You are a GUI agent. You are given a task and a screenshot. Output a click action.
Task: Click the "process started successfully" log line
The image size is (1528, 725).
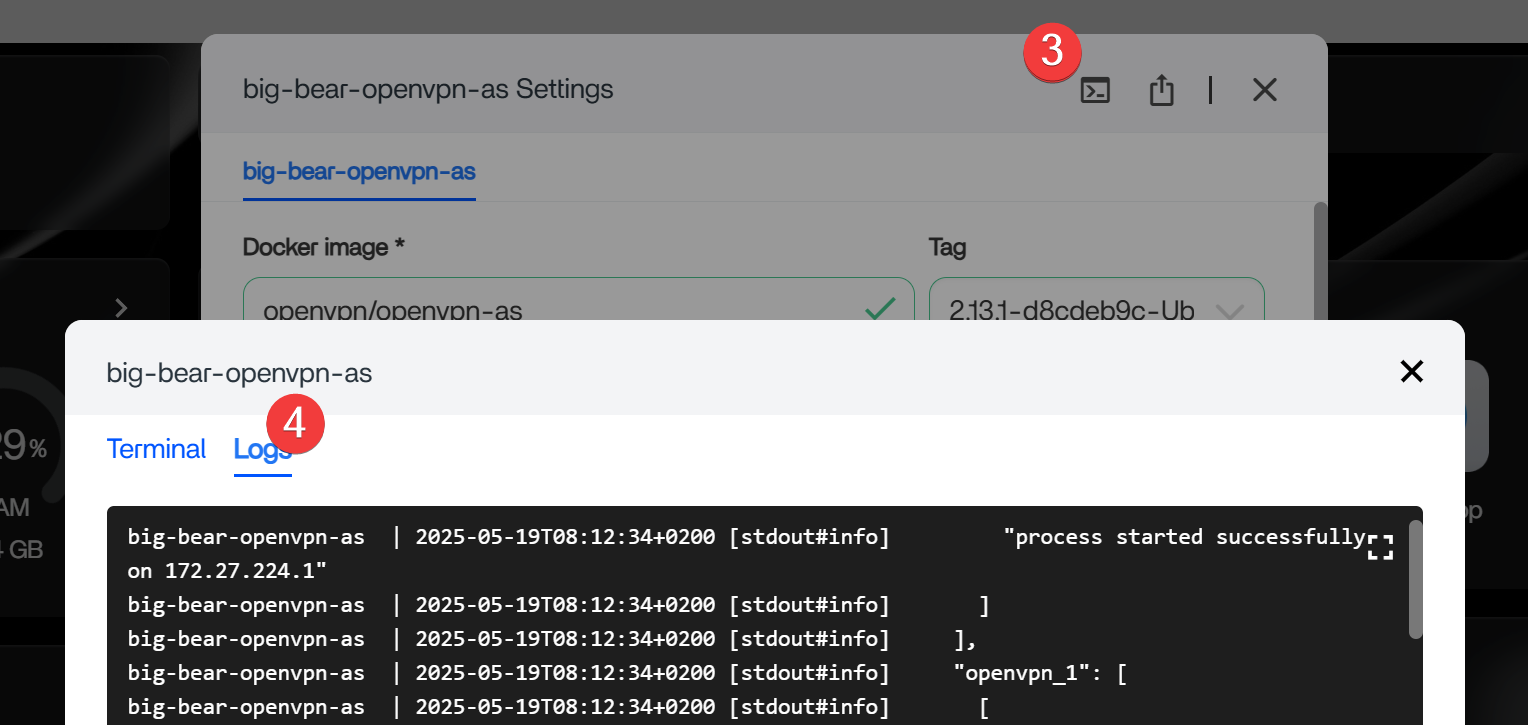[x=747, y=537]
